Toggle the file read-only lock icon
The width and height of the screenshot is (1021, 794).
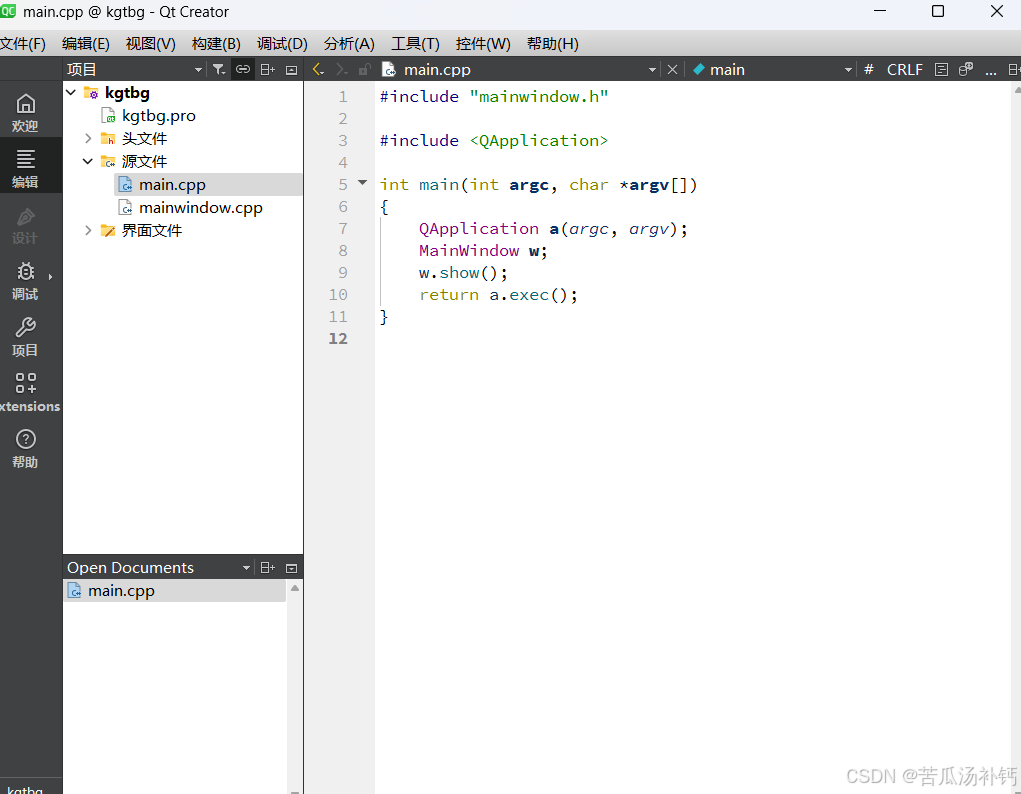click(364, 69)
